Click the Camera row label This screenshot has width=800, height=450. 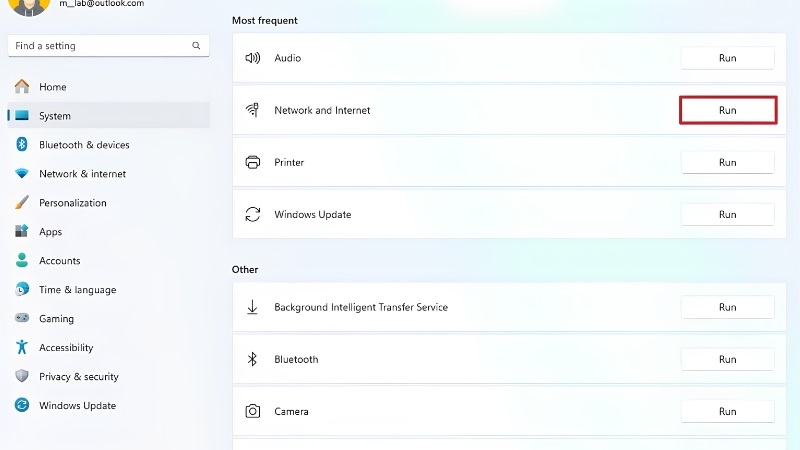pyautogui.click(x=291, y=411)
